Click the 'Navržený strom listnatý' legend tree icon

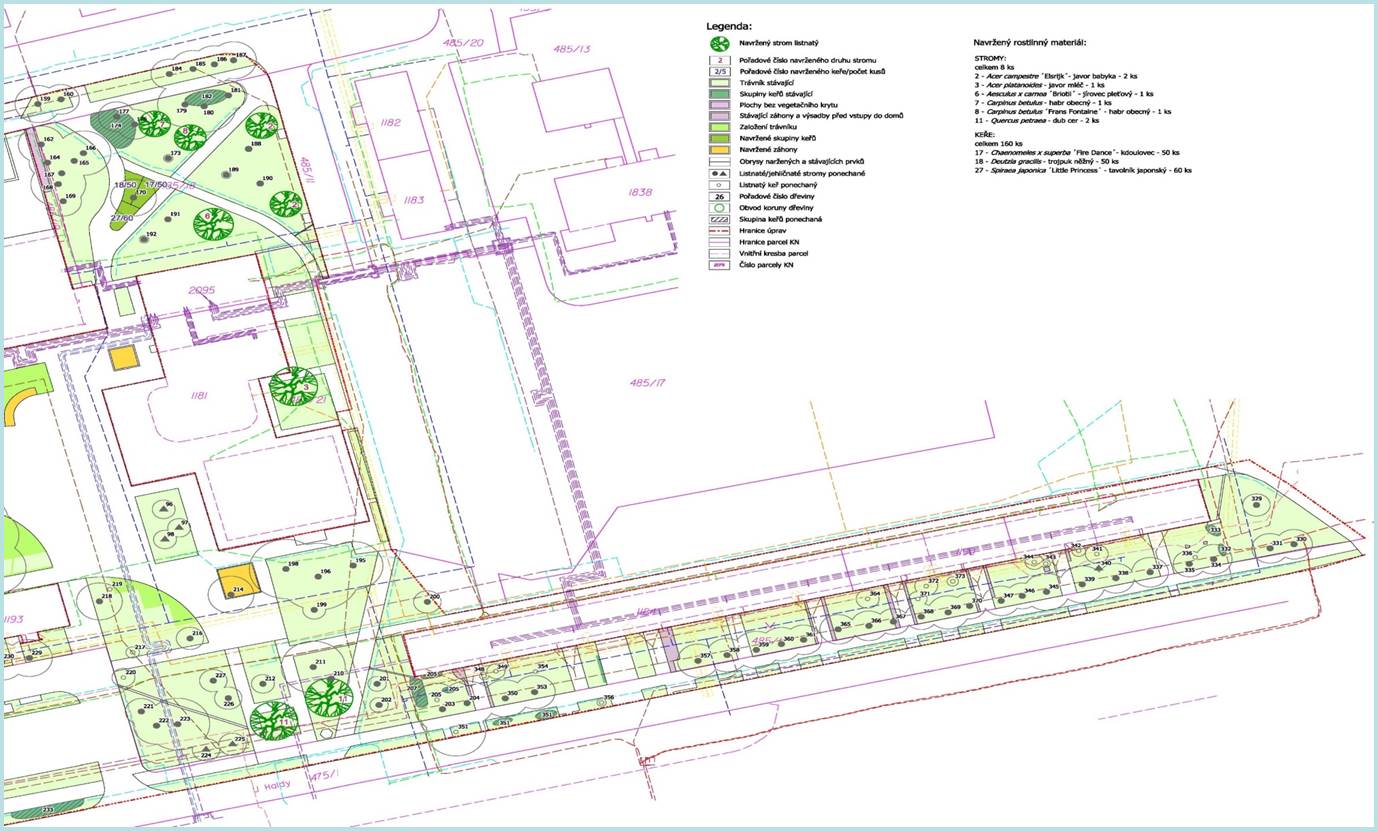[x=718, y=44]
